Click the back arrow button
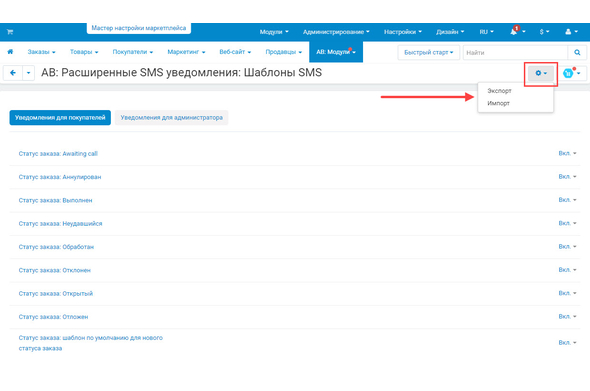 (x=13, y=73)
